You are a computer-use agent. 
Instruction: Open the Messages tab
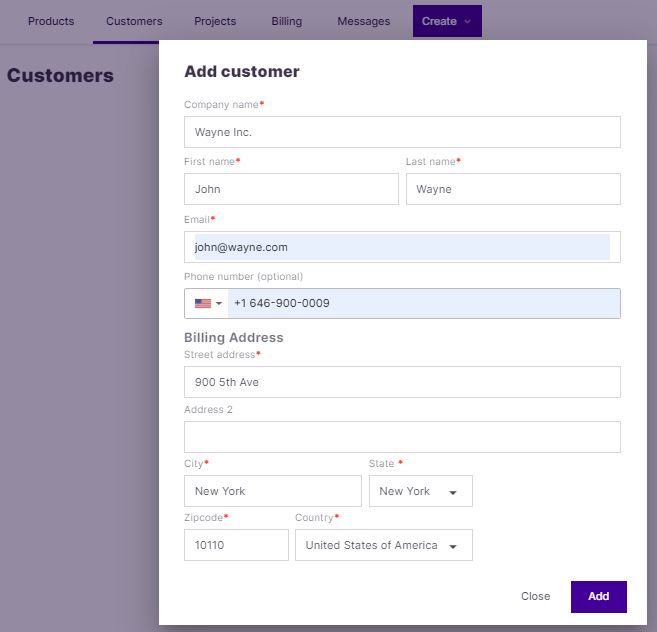click(364, 21)
